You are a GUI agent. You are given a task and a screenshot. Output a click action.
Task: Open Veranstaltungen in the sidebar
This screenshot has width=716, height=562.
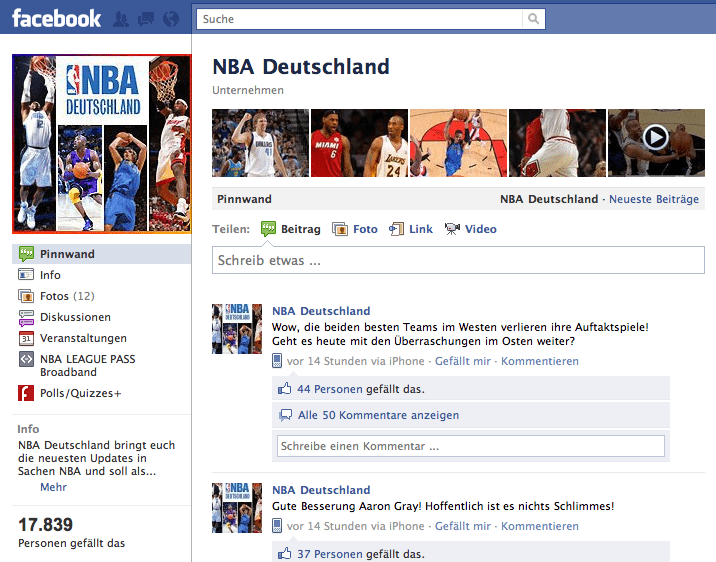pyautogui.click(x=83, y=338)
